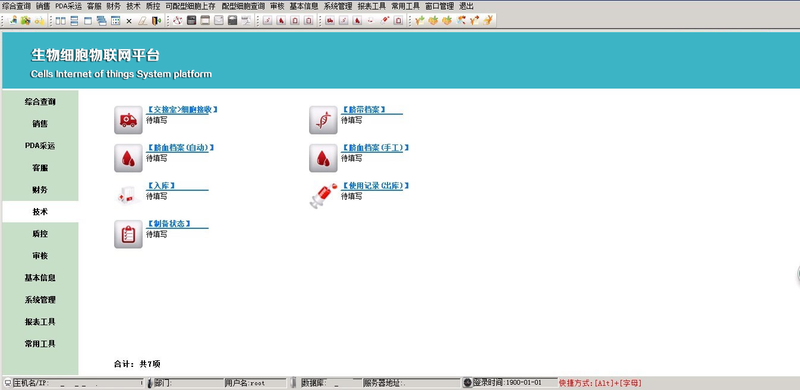Click the colored grid table toolbar icon
Screen dimensions: 800x390
115,21
